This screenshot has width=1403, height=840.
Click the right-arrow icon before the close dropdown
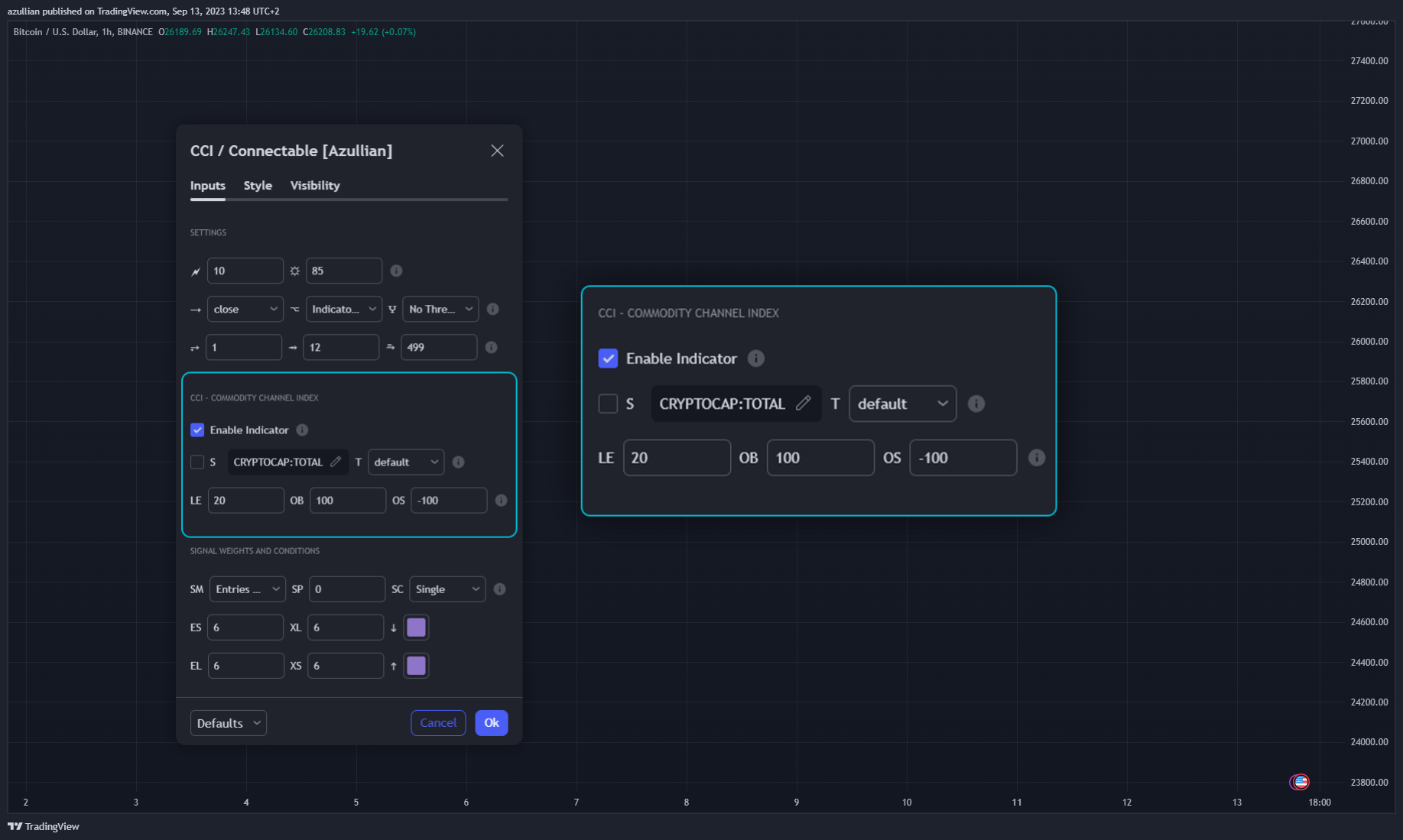(x=196, y=310)
